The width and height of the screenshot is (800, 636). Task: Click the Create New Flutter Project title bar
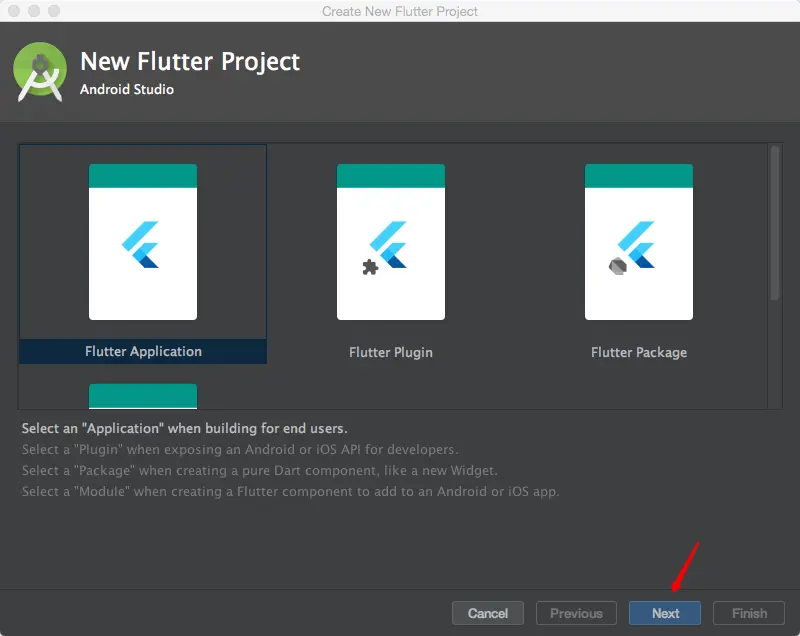400,11
